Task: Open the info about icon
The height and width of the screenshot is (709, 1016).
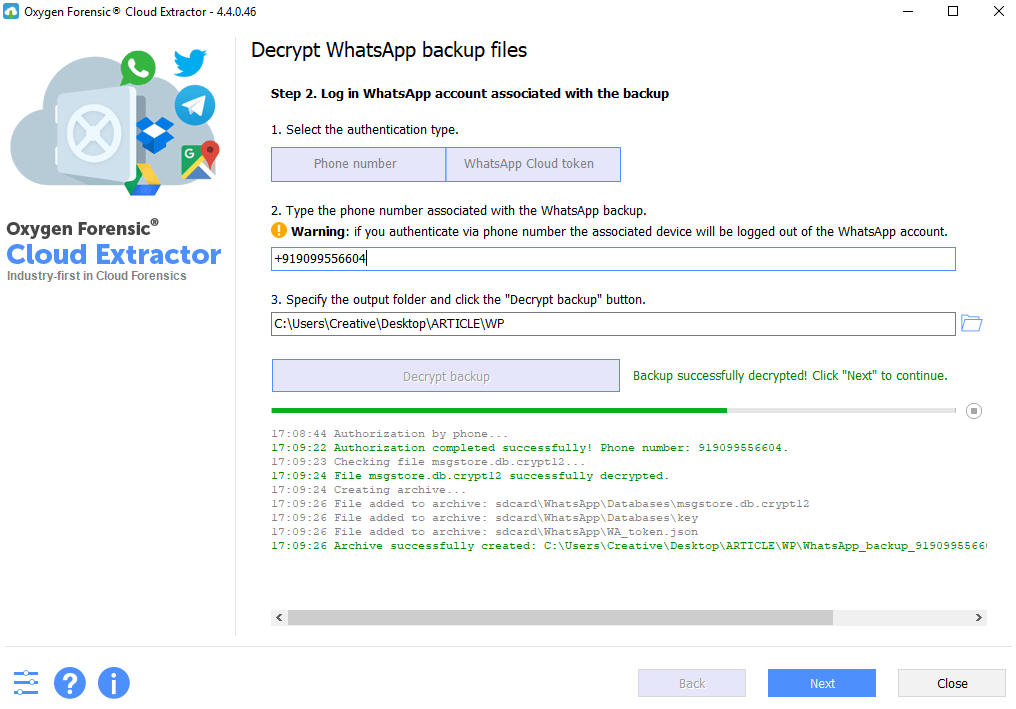Action: pyautogui.click(x=114, y=682)
